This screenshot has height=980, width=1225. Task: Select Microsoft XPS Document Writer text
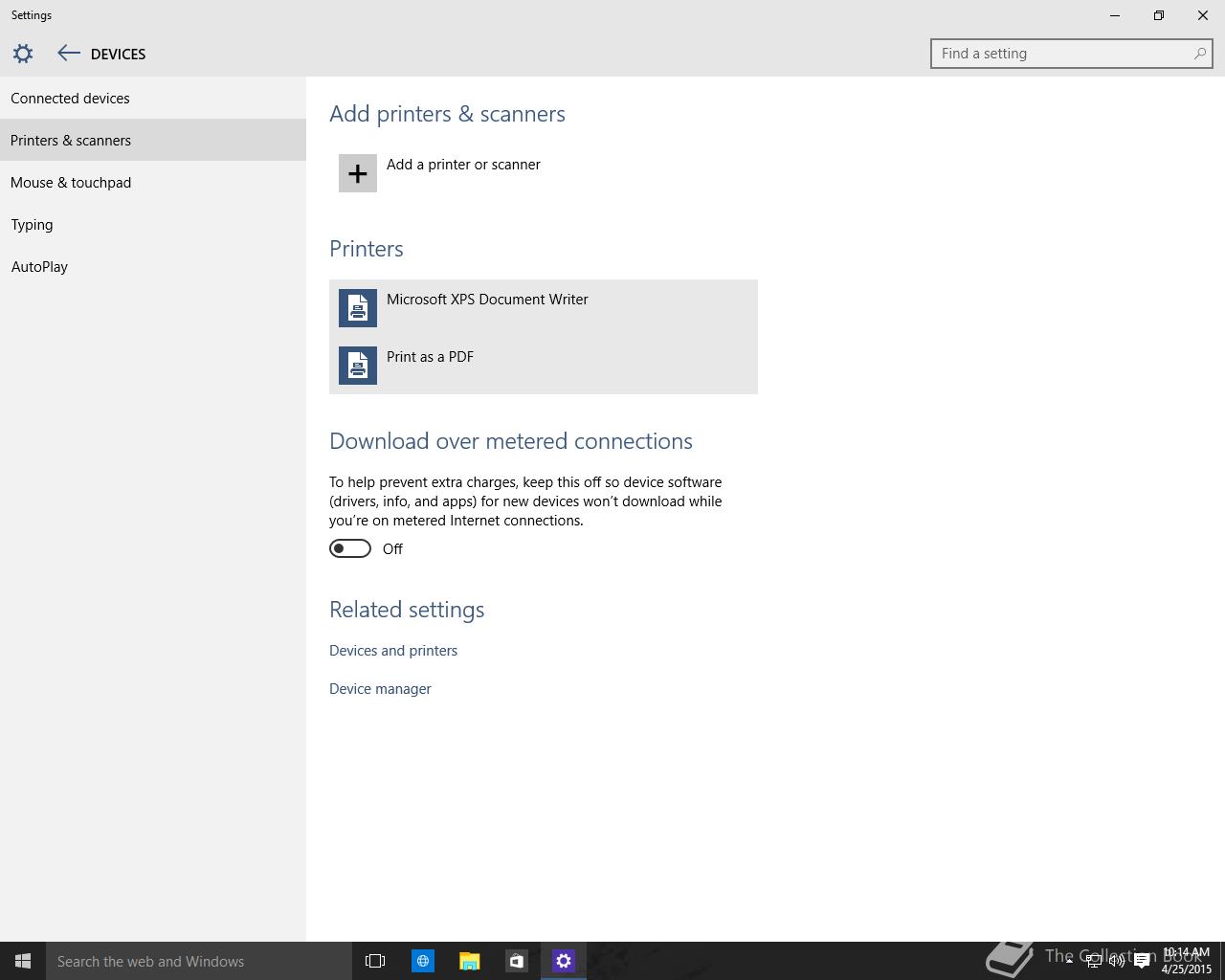click(487, 300)
